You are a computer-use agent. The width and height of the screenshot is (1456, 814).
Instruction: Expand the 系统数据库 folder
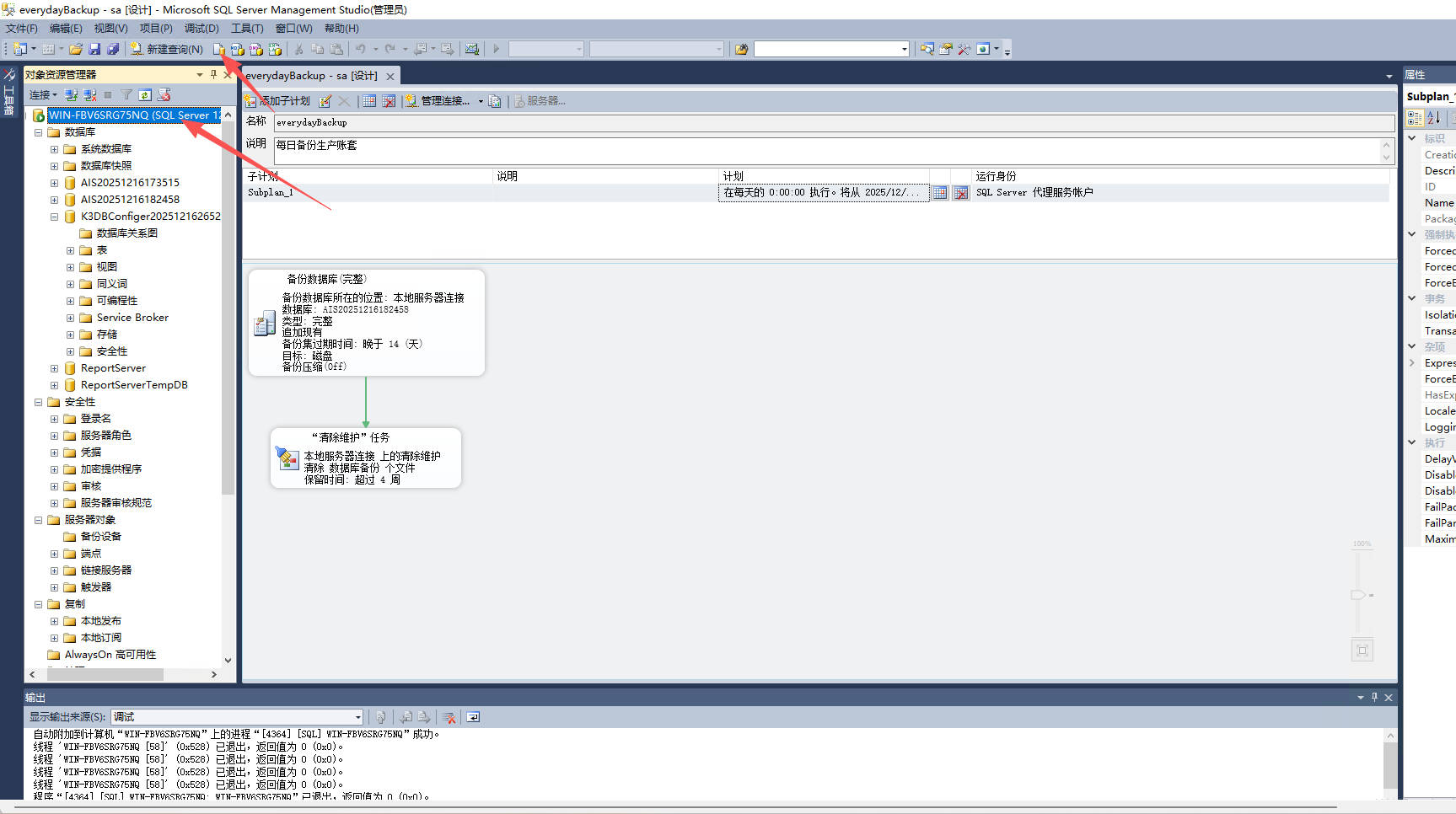click(54, 149)
